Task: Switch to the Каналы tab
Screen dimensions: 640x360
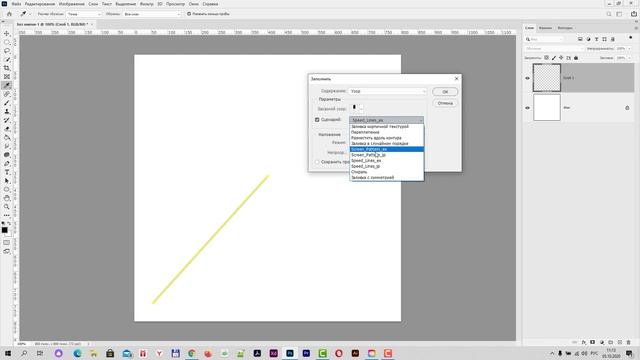Action: (545, 28)
